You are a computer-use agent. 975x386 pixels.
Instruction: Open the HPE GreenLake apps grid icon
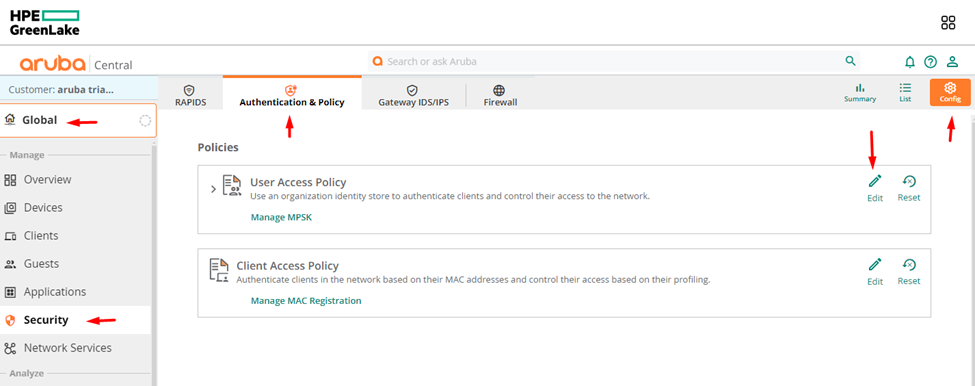point(948,24)
